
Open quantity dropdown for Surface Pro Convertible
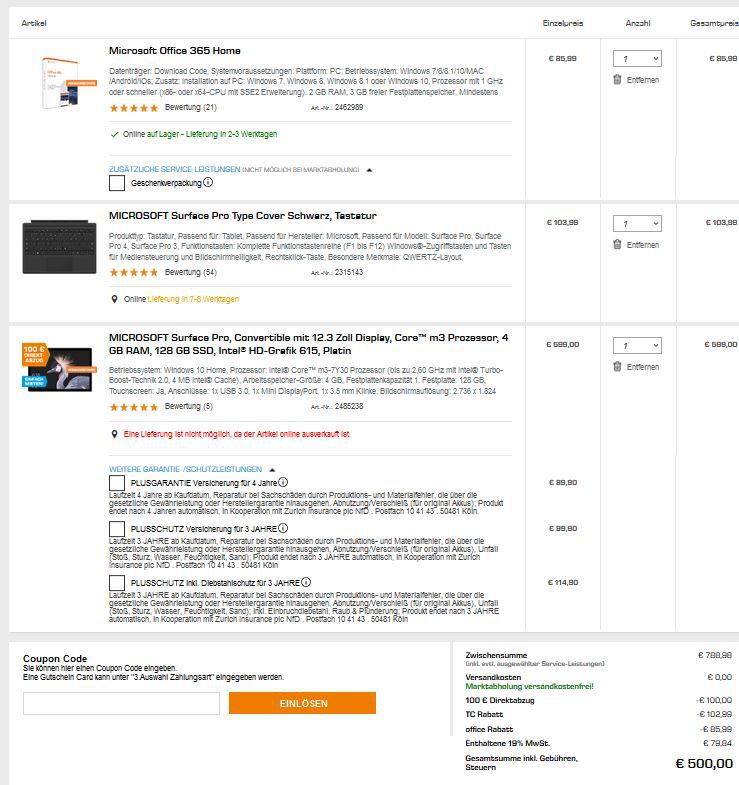pos(637,345)
